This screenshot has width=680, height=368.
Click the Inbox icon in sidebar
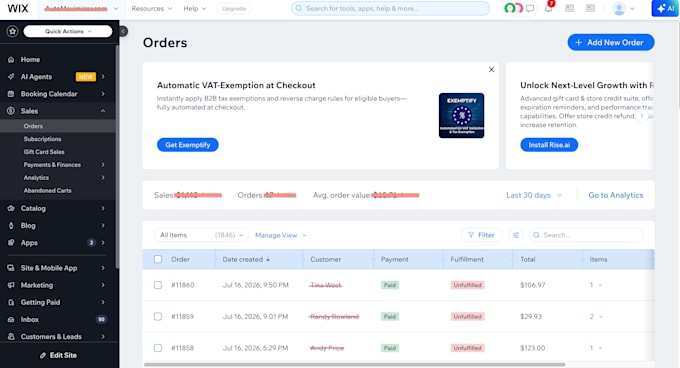(11, 319)
